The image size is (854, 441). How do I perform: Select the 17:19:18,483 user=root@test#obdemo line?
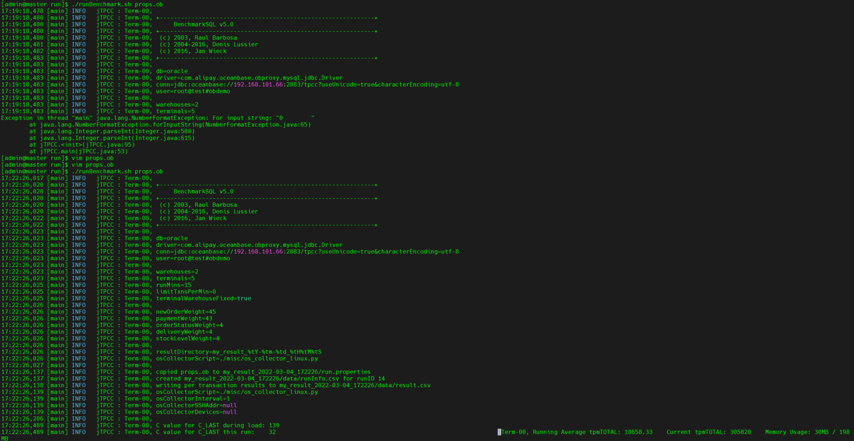pyautogui.click(x=115, y=91)
